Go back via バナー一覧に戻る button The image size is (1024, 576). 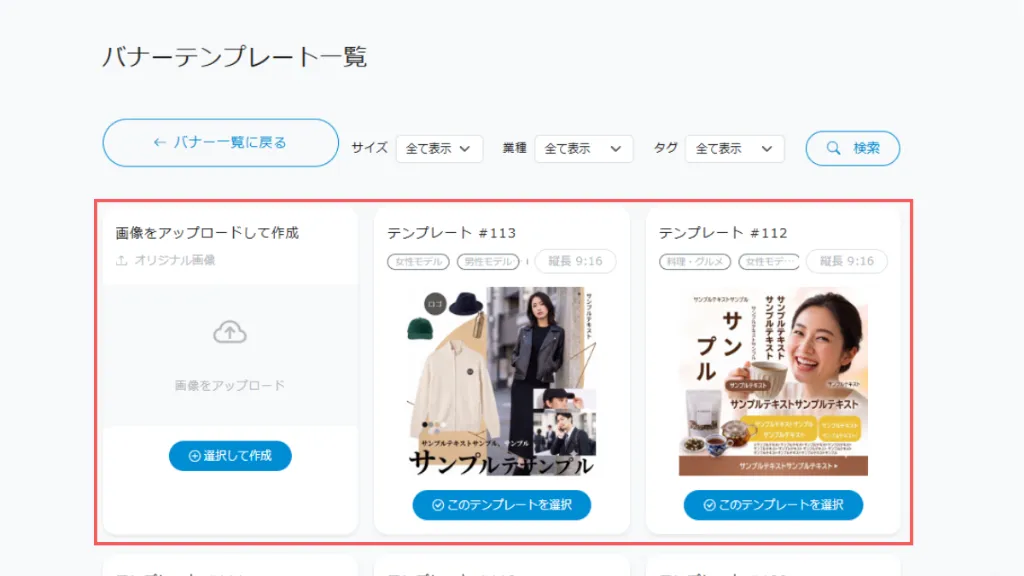click(x=221, y=142)
